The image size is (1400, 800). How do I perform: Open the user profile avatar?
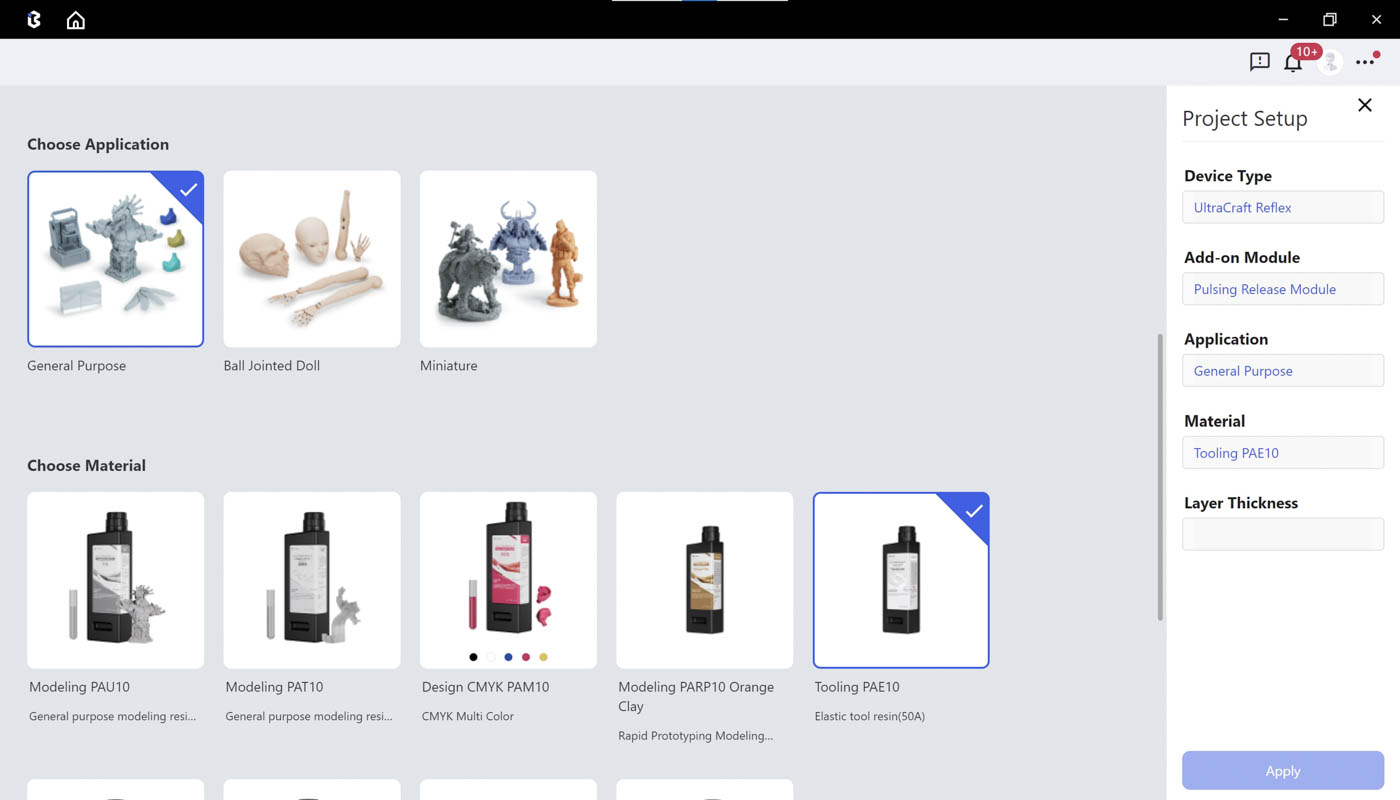pyautogui.click(x=1329, y=62)
